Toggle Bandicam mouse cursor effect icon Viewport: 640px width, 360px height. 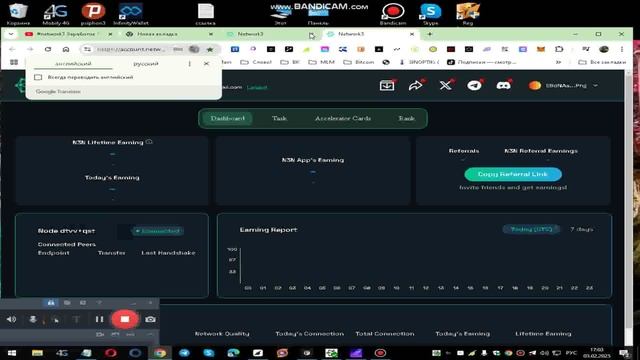(56, 320)
